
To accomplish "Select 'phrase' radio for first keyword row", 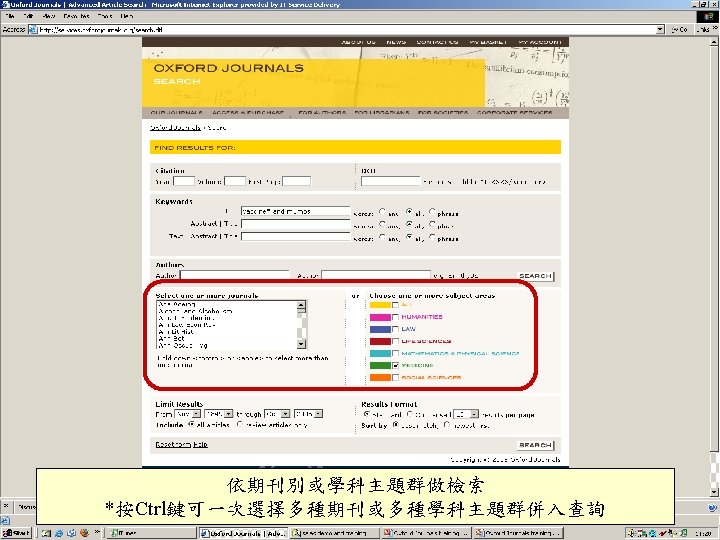I will [432, 212].
